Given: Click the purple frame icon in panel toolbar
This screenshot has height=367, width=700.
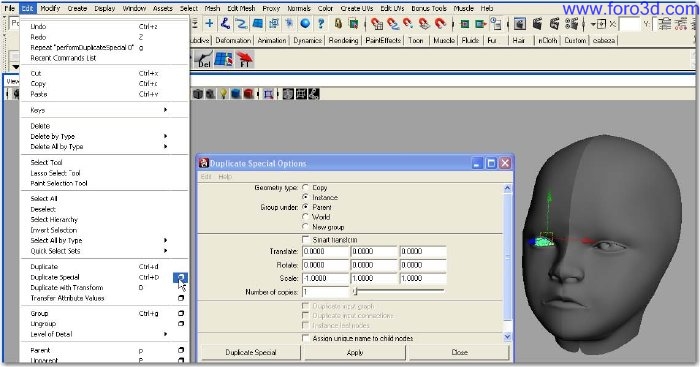Looking at the screenshot, I should [x=268, y=94].
